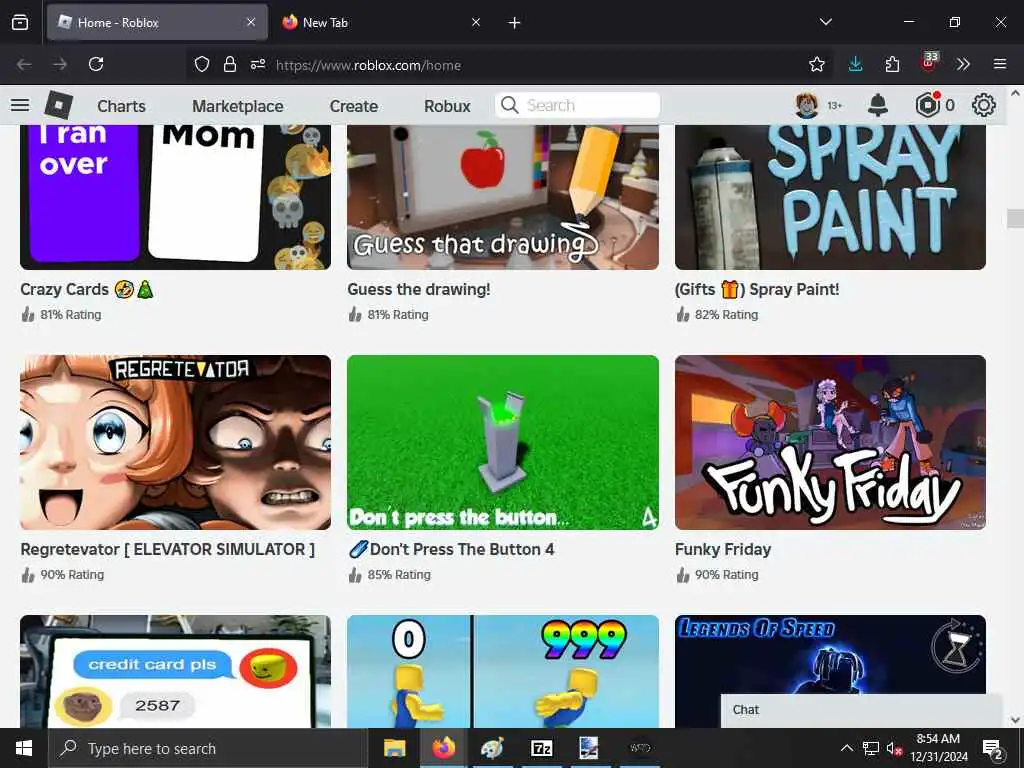
Task: Open Windows notification center
Action: pyautogui.click(x=993, y=748)
